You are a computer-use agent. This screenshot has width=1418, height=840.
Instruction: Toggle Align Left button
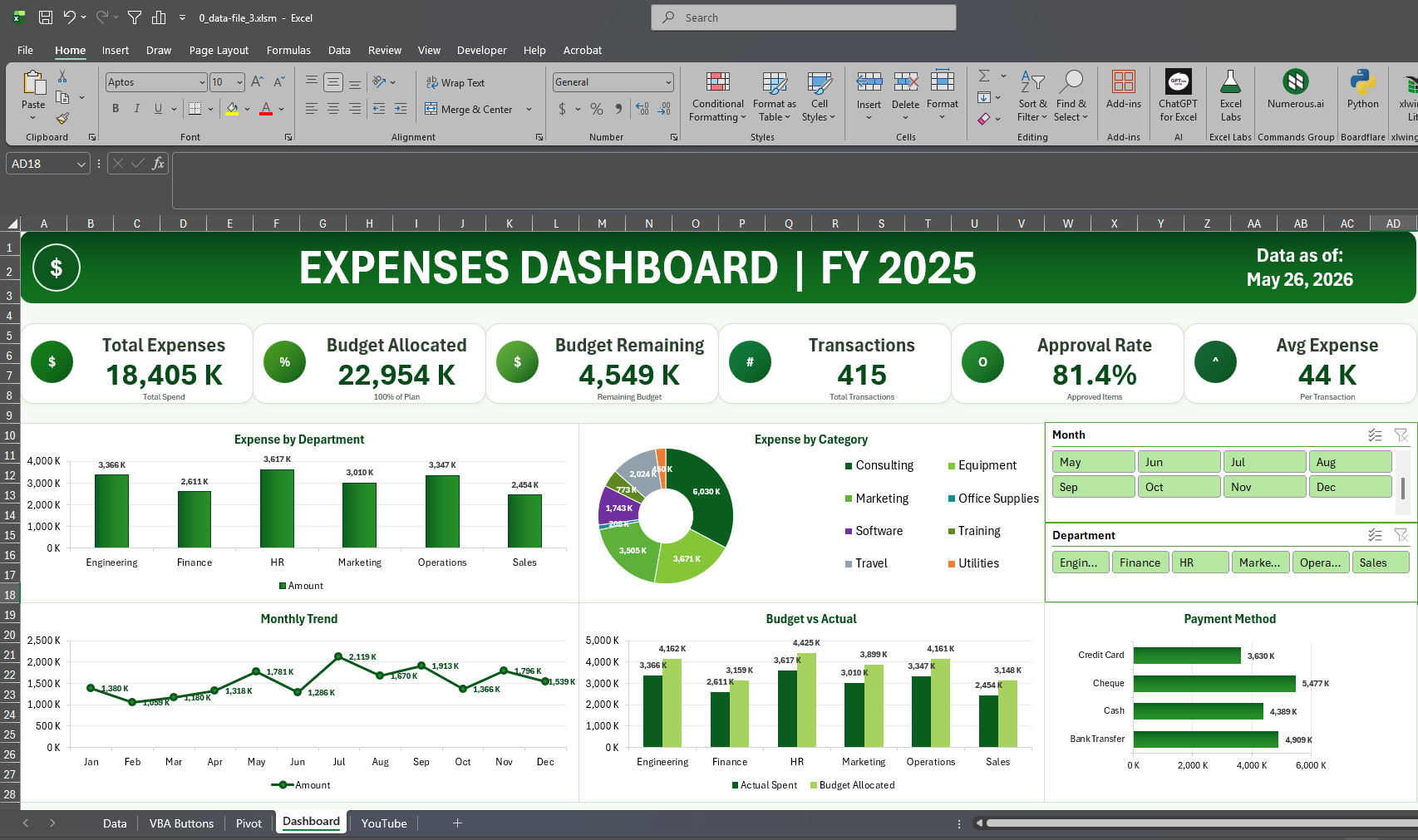click(311, 109)
